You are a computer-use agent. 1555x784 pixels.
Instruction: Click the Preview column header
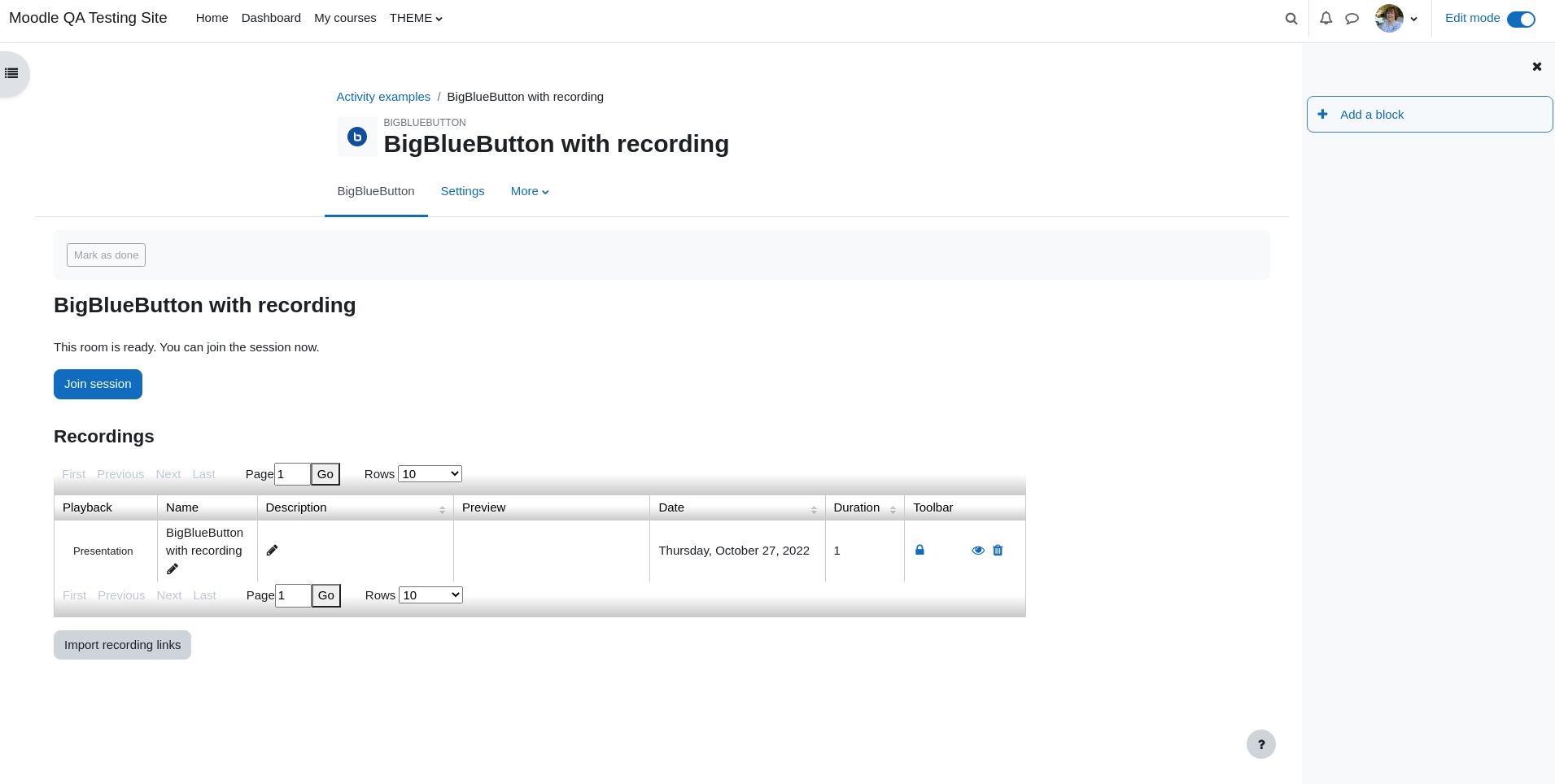(552, 507)
